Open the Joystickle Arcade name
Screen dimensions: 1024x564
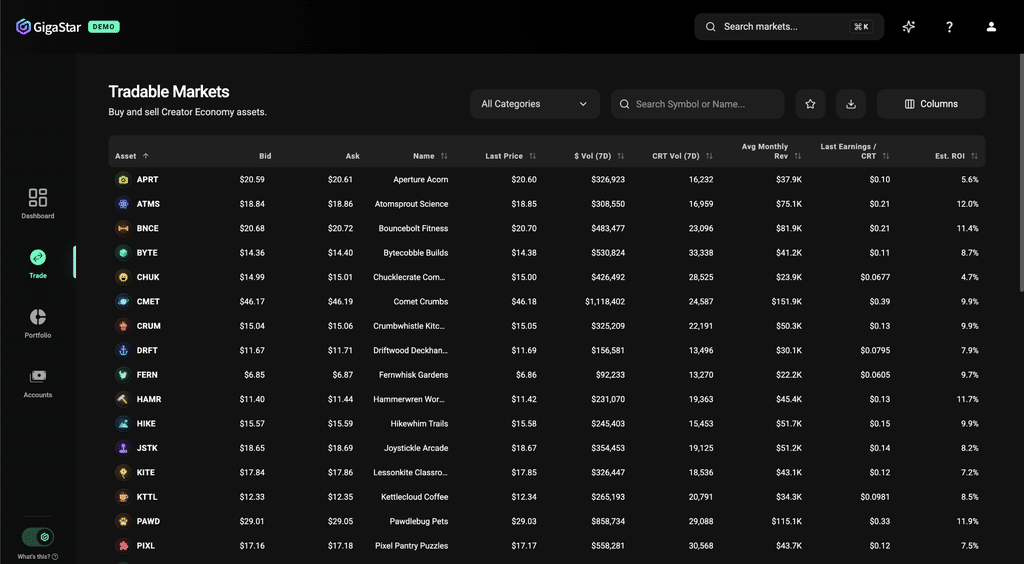click(x=416, y=448)
